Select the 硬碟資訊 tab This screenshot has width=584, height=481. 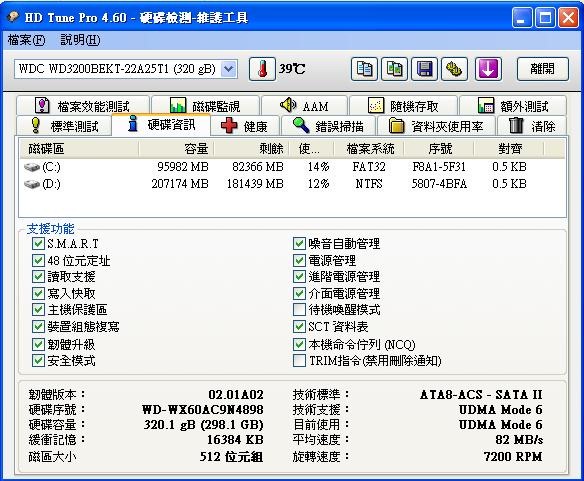pyautogui.click(x=161, y=124)
